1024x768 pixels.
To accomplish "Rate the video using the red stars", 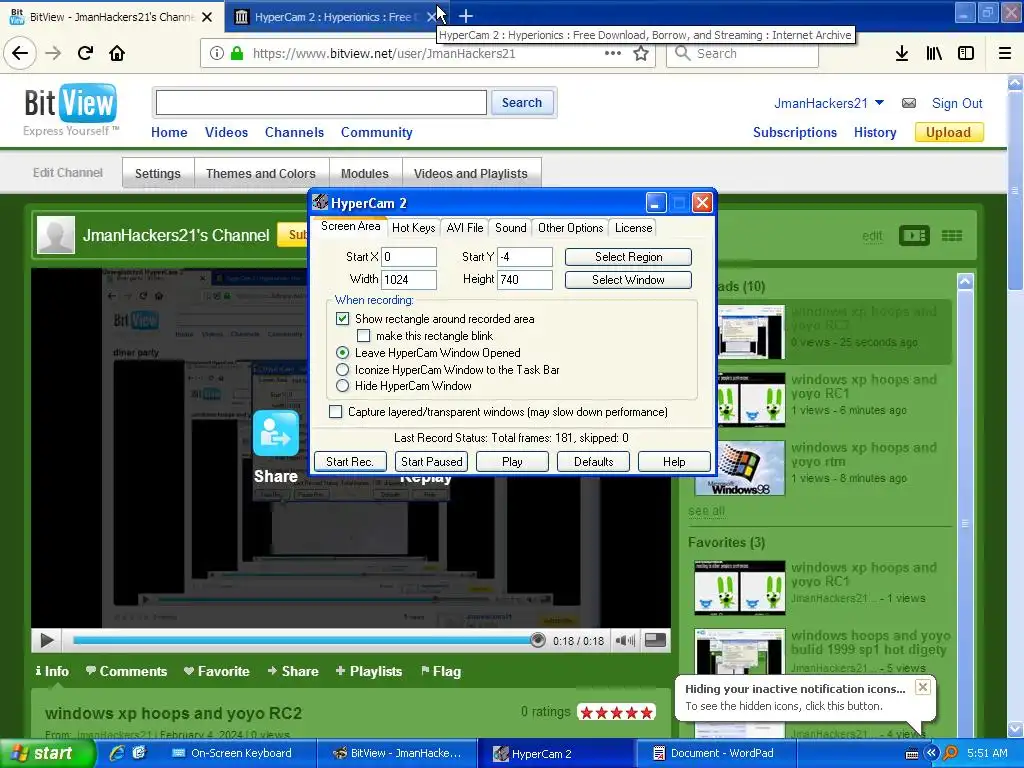I will point(616,712).
